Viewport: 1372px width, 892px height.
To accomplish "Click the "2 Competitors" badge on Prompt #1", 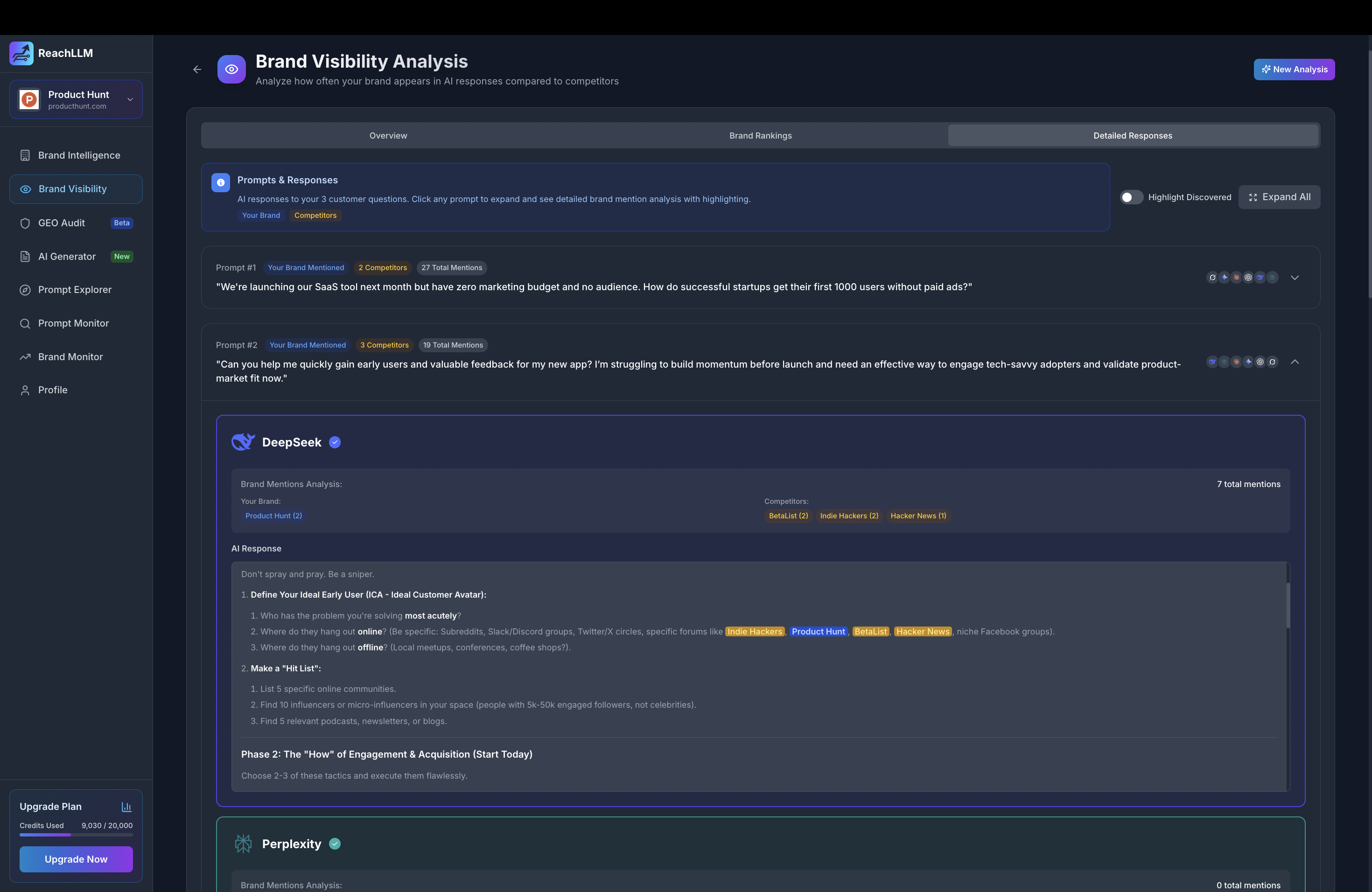I will (382, 267).
